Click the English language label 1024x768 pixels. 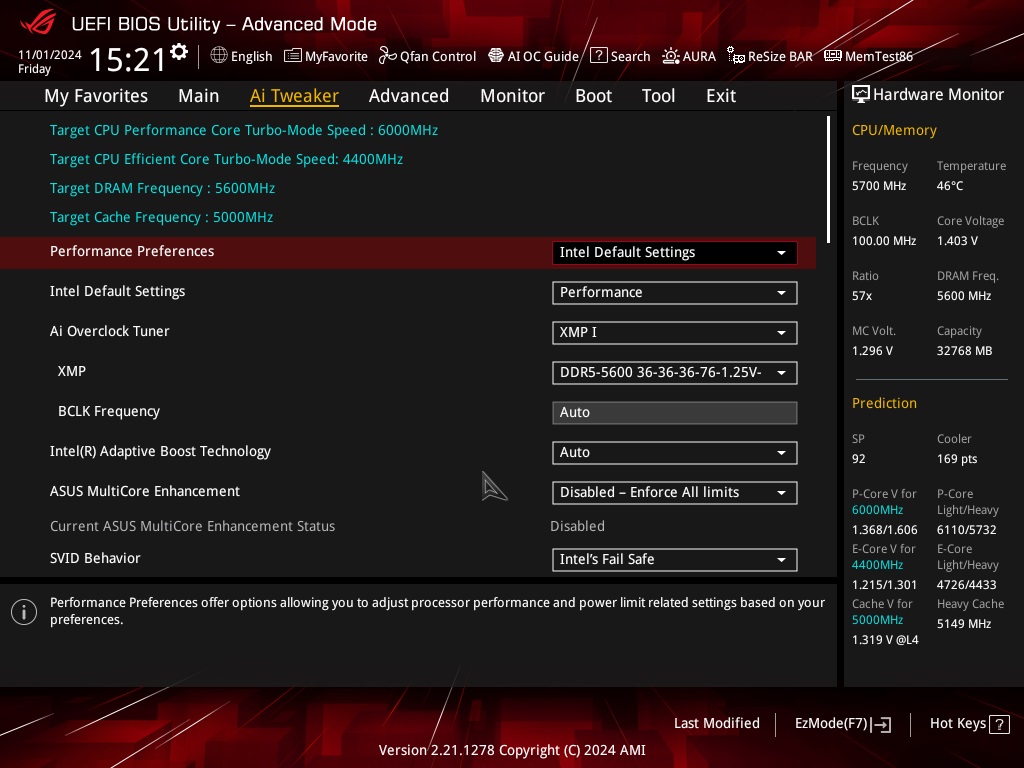(251, 56)
